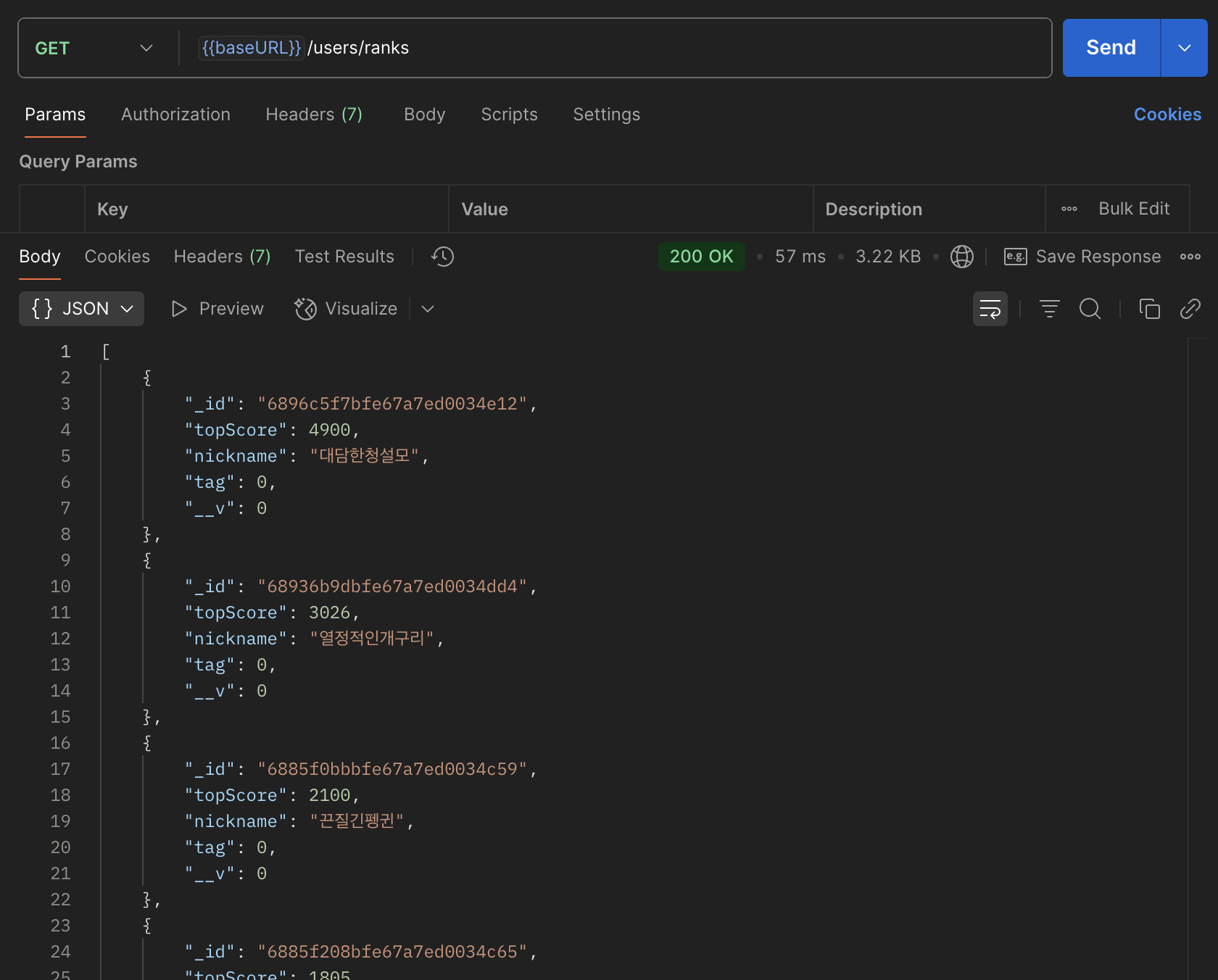This screenshot has width=1218, height=980.
Task: Open response more options ellipsis
Action: (x=1190, y=257)
